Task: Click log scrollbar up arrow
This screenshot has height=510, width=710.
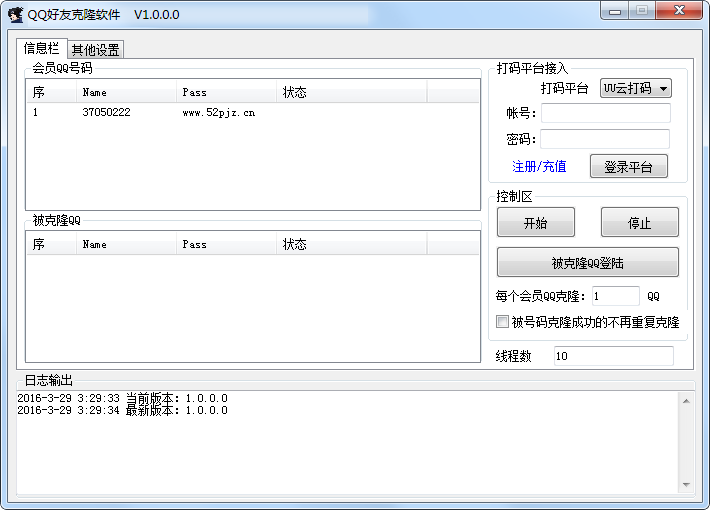Action: point(687,401)
